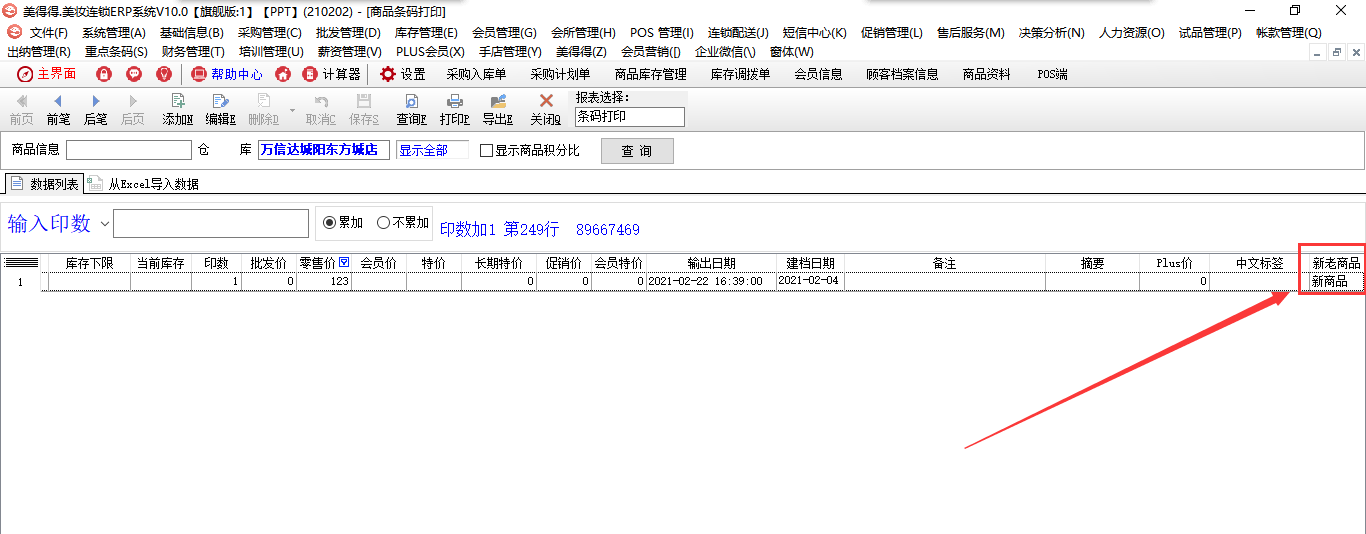
Task: Open 采购入库单 shortcut
Action: (x=476, y=74)
